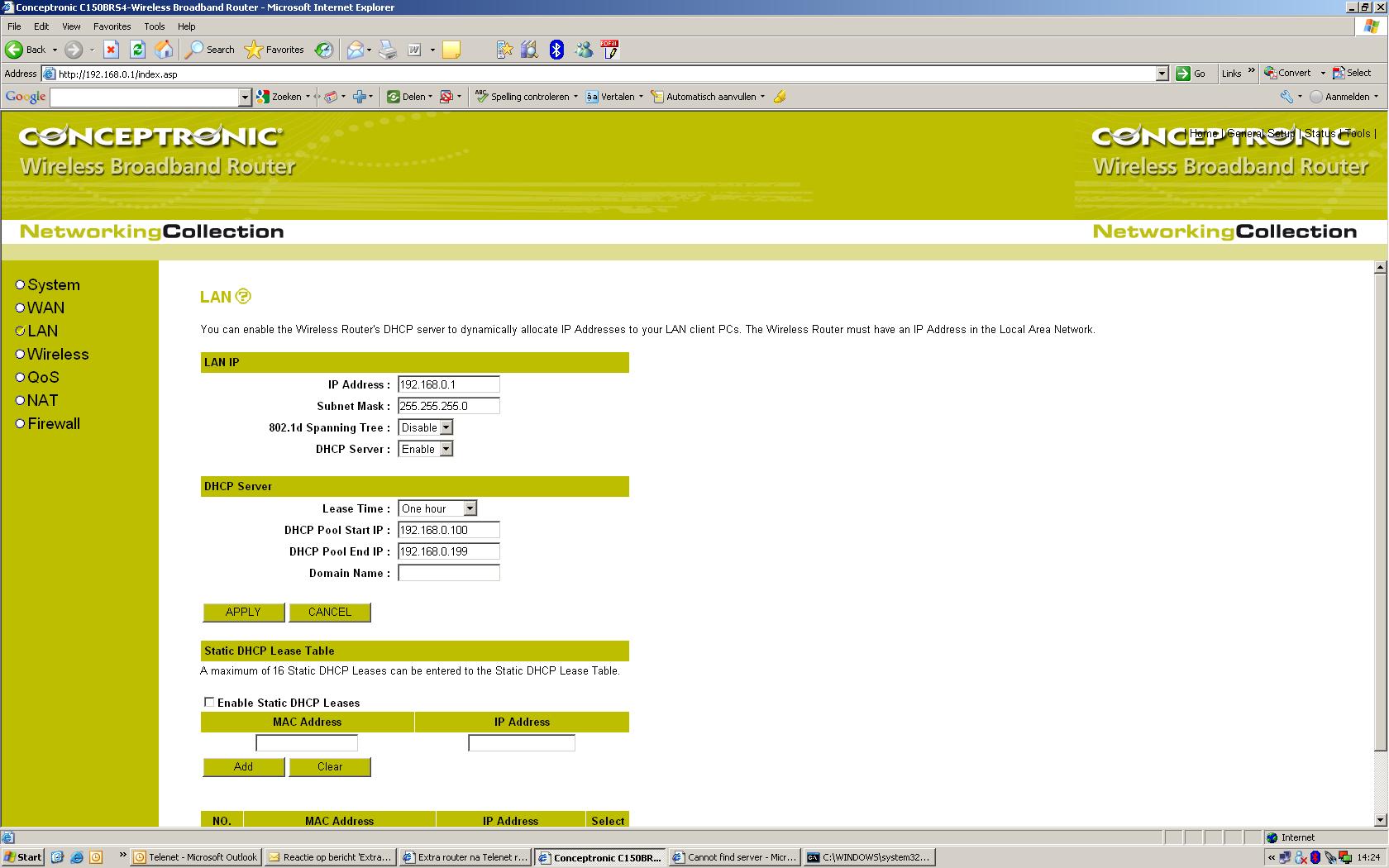Click the Google toolbar highlighter icon

pos(779,97)
